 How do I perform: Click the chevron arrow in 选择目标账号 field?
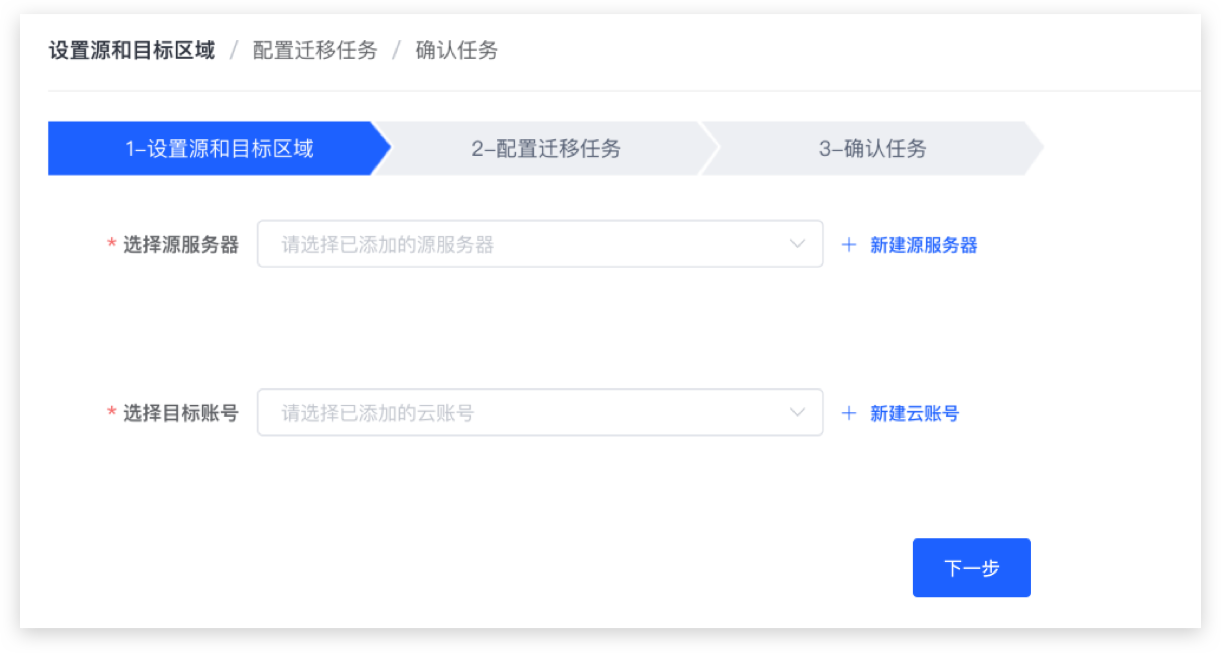pyautogui.click(x=797, y=412)
